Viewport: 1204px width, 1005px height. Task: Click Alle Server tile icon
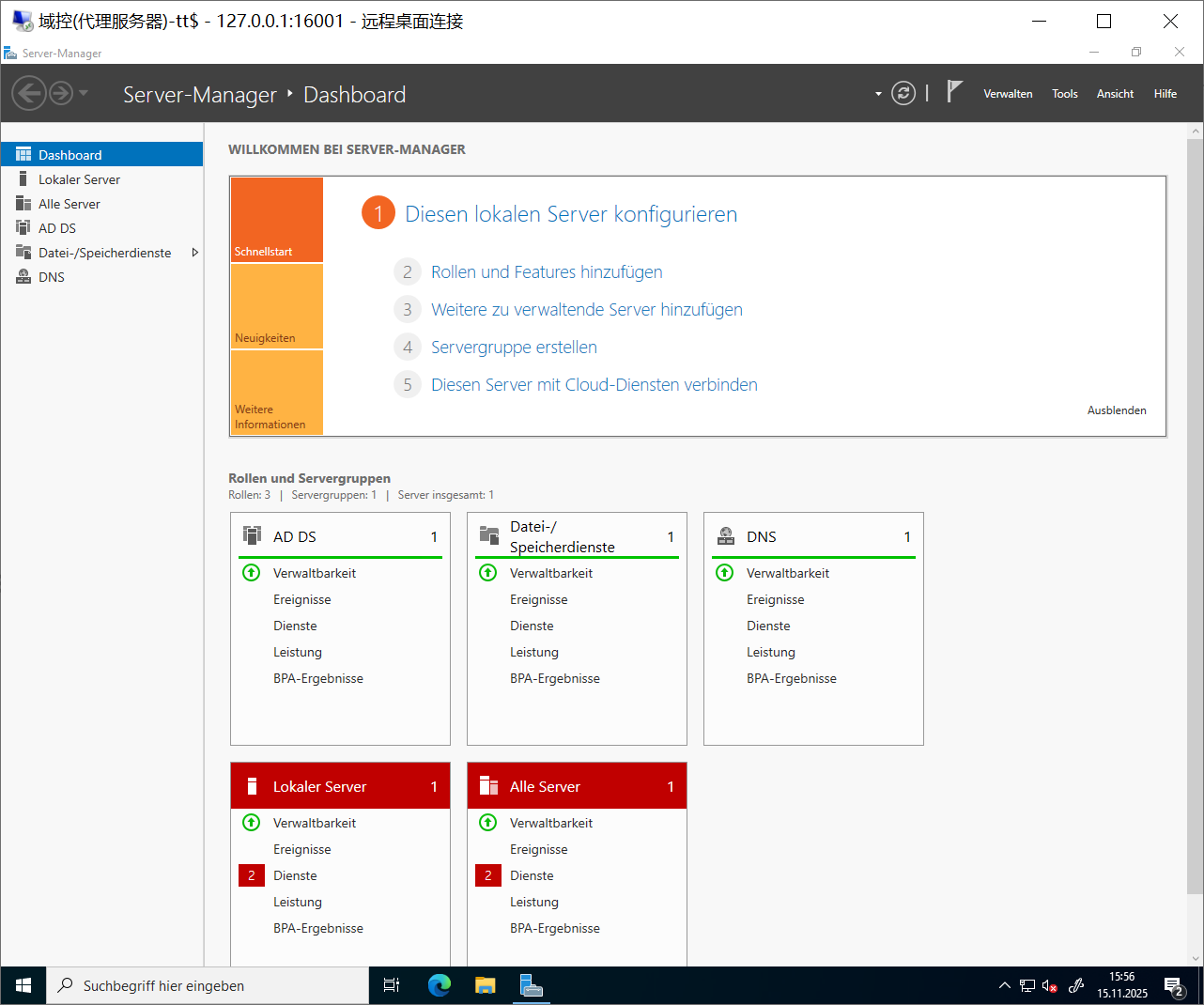(x=488, y=786)
